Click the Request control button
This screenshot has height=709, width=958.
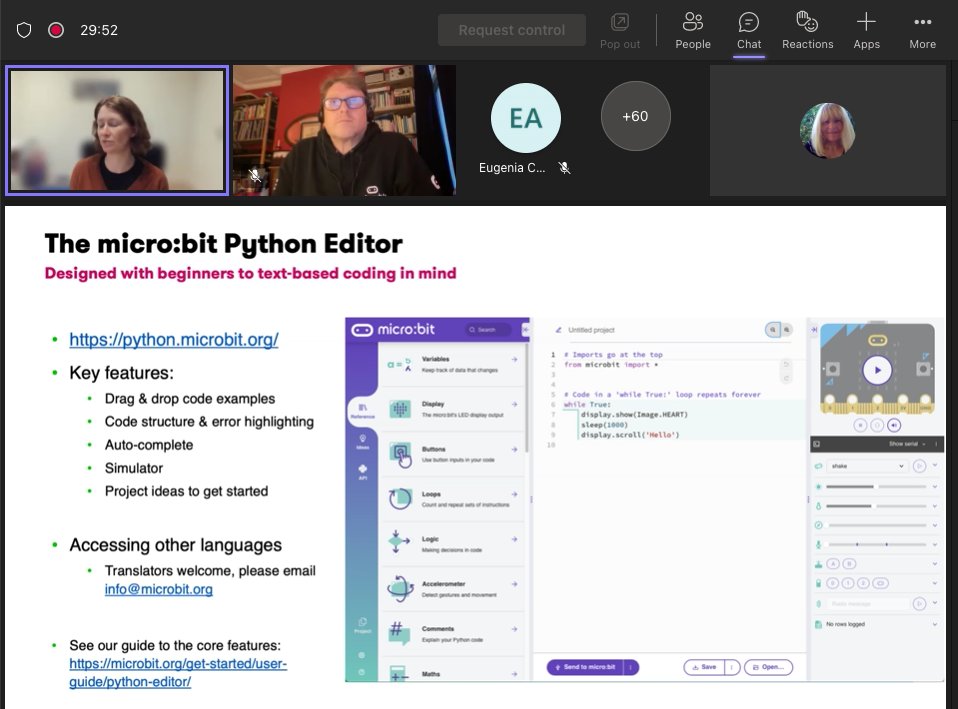[x=511, y=30]
